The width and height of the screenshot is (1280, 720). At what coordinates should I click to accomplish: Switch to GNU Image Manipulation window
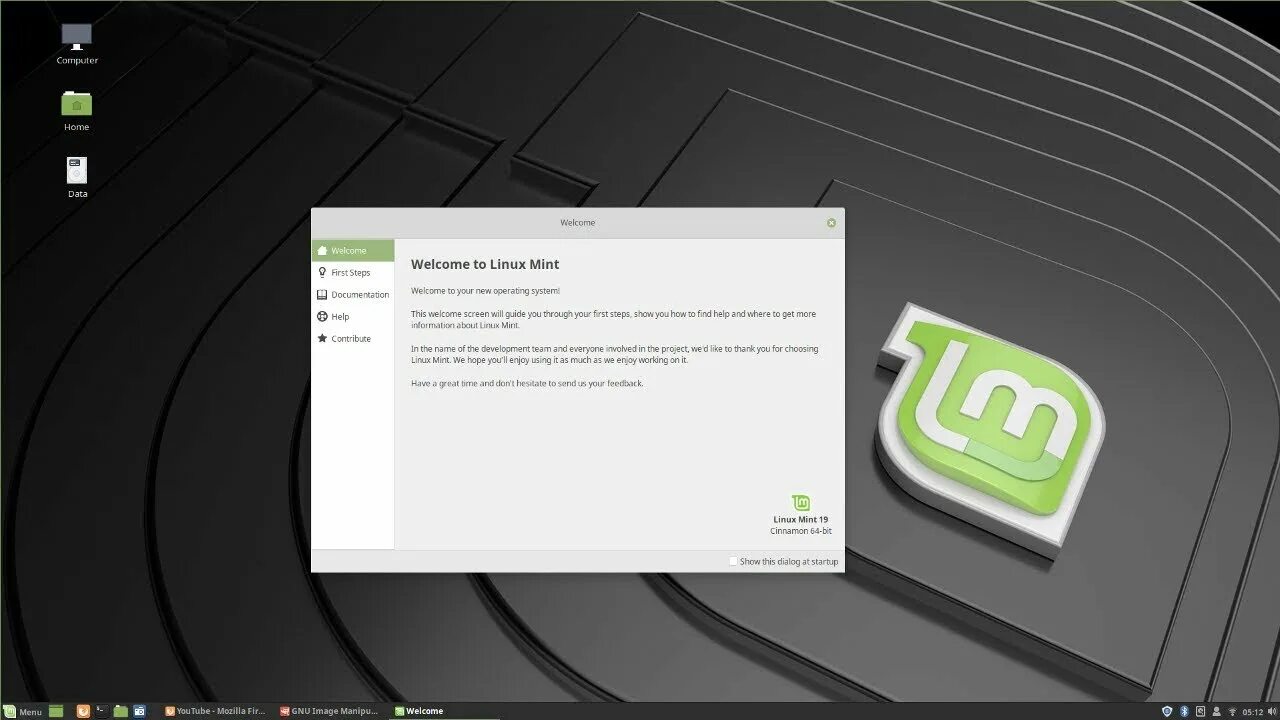329,711
